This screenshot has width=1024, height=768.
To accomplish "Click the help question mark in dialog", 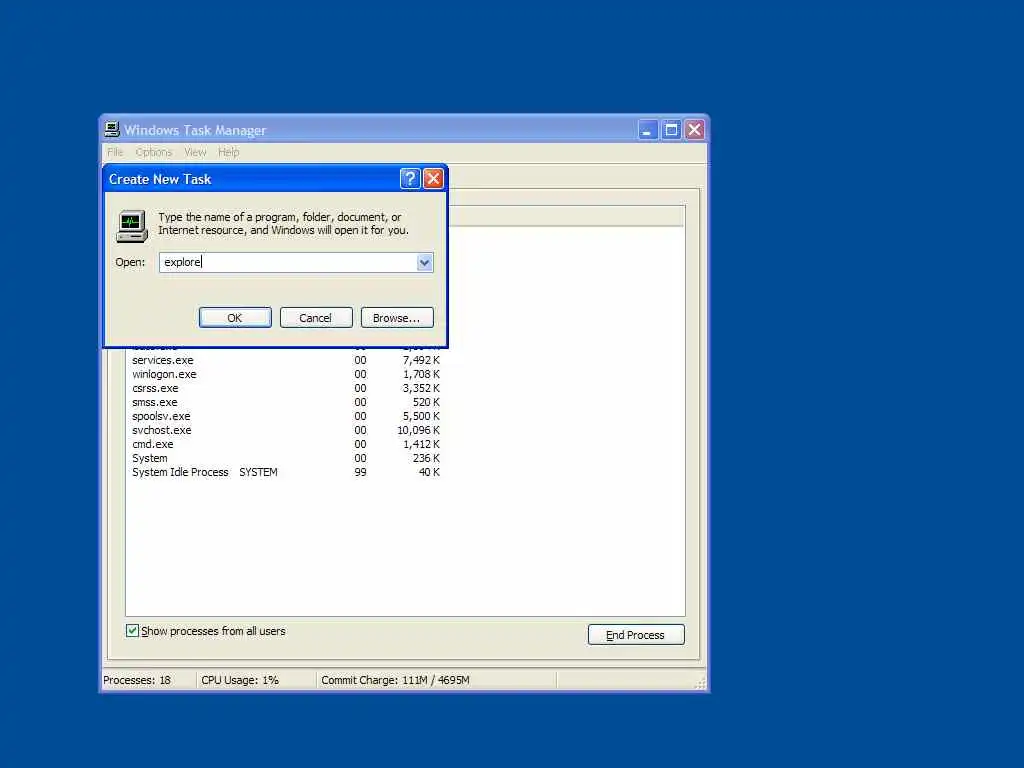I will click(x=409, y=179).
